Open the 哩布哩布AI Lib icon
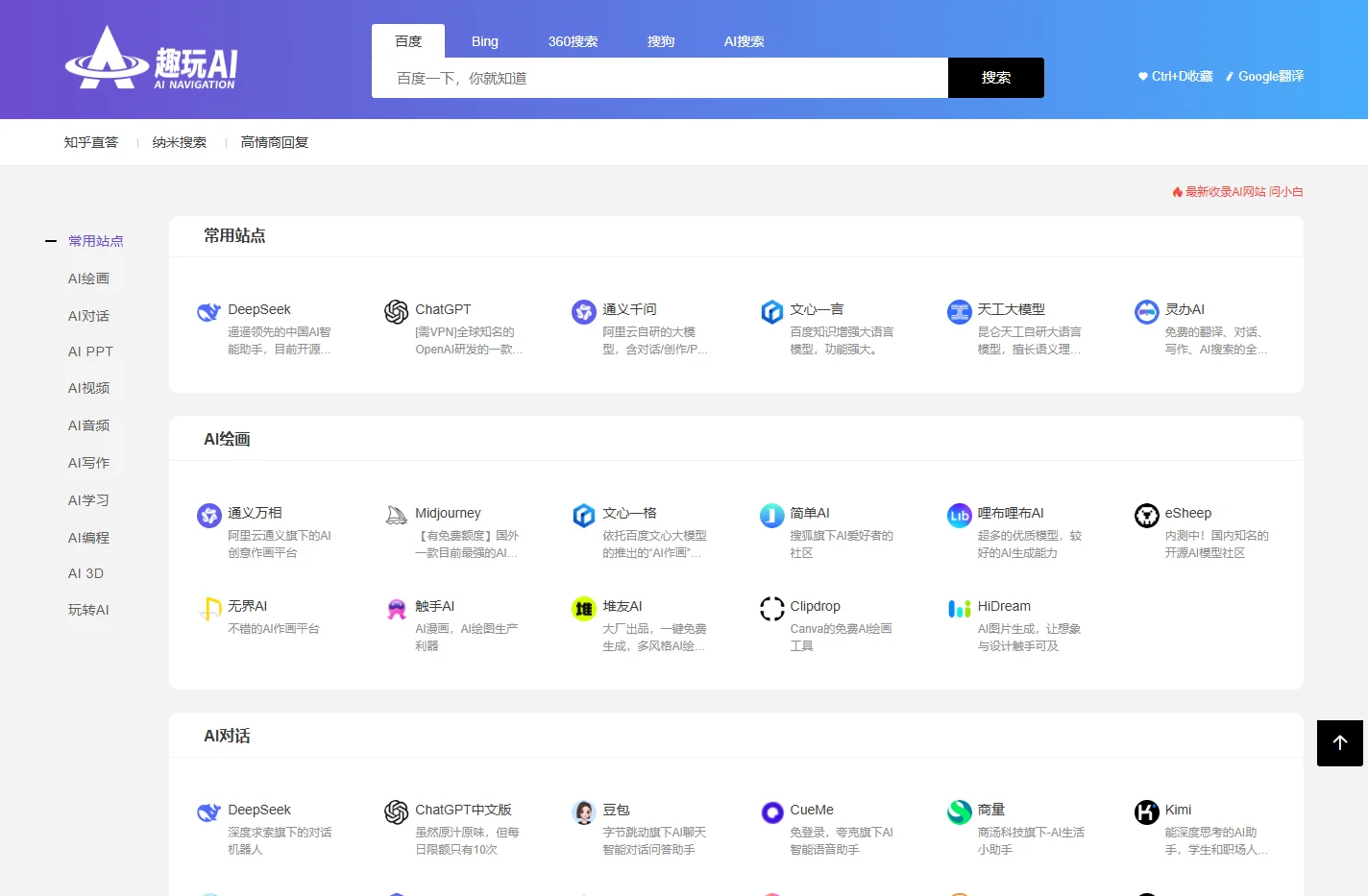The width and height of the screenshot is (1368, 896). [x=960, y=516]
